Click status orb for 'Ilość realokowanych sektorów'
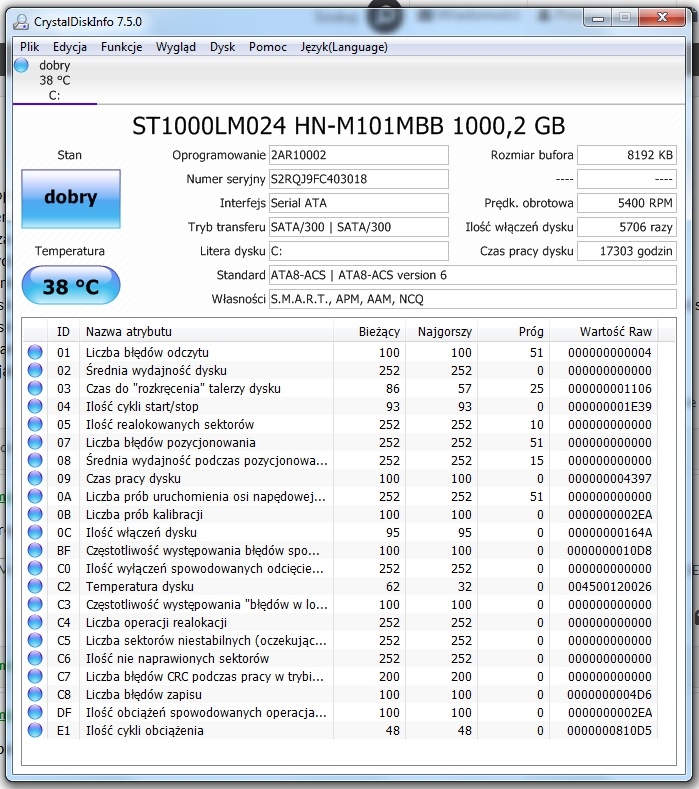The width and height of the screenshot is (699, 789). [35, 424]
